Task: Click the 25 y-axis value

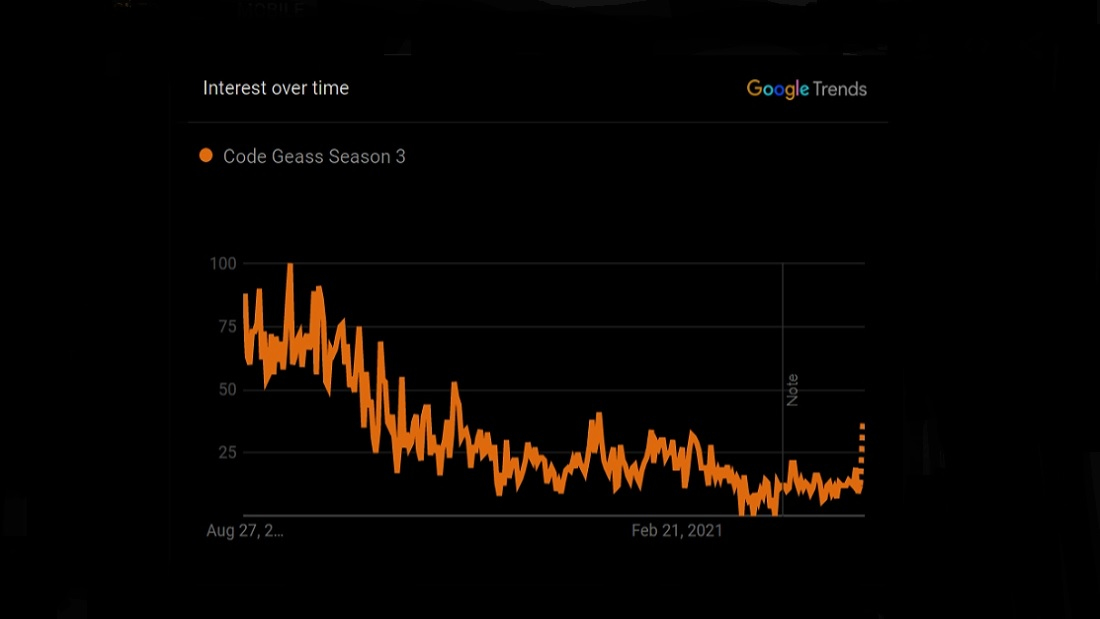Action: point(227,453)
